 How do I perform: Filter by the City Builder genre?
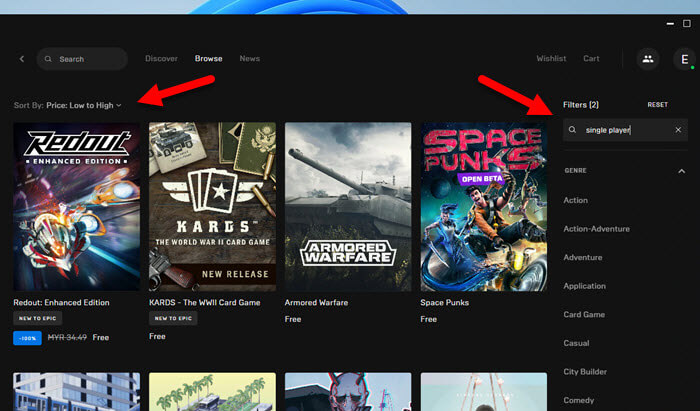585,372
